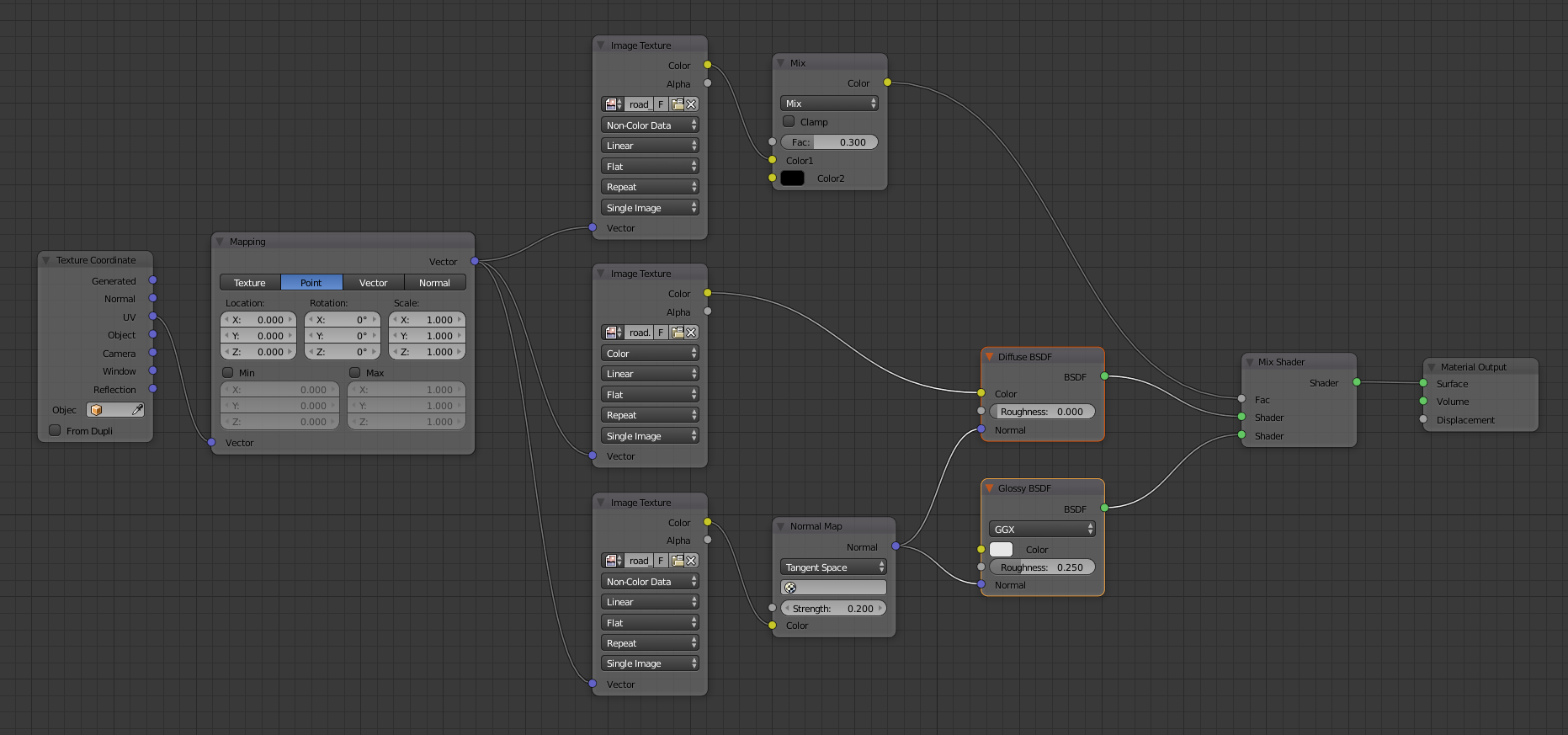The width and height of the screenshot is (1568, 735).
Task: Open Mix blend type dropdown
Action: click(x=829, y=104)
